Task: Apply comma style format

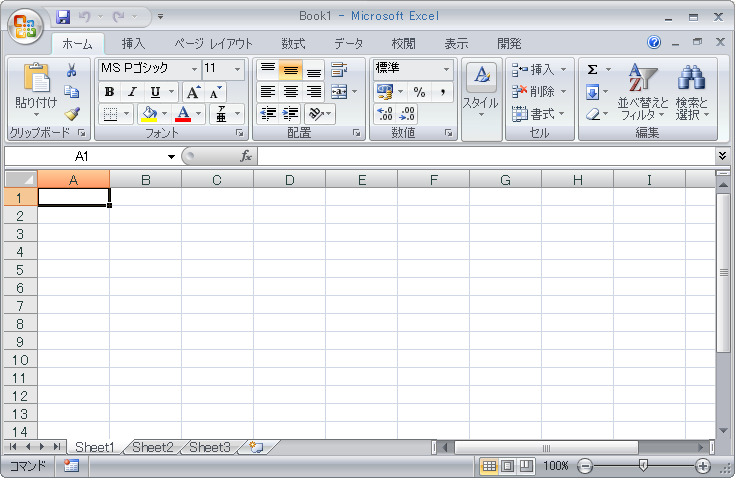Action: click(442, 92)
